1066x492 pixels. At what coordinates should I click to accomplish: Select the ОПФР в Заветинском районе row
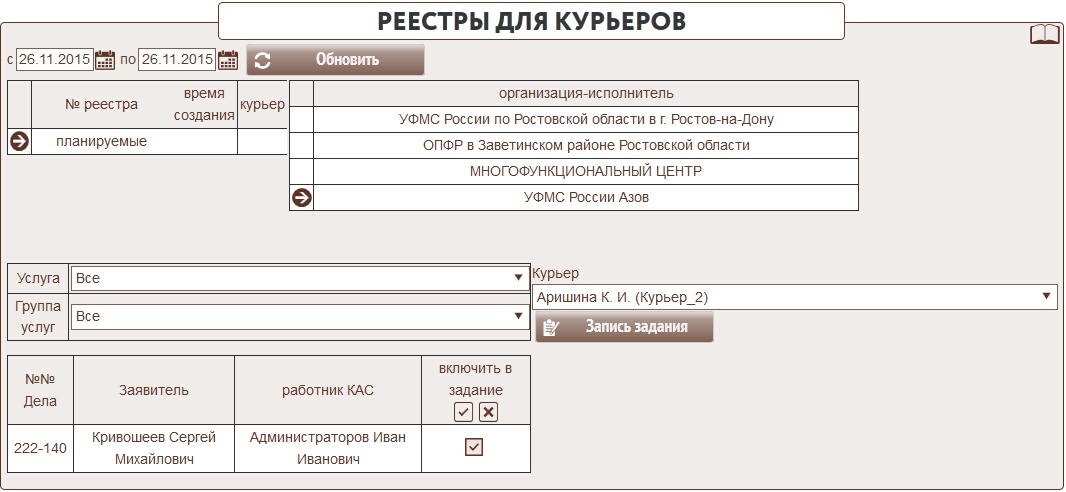tap(585, 146)
